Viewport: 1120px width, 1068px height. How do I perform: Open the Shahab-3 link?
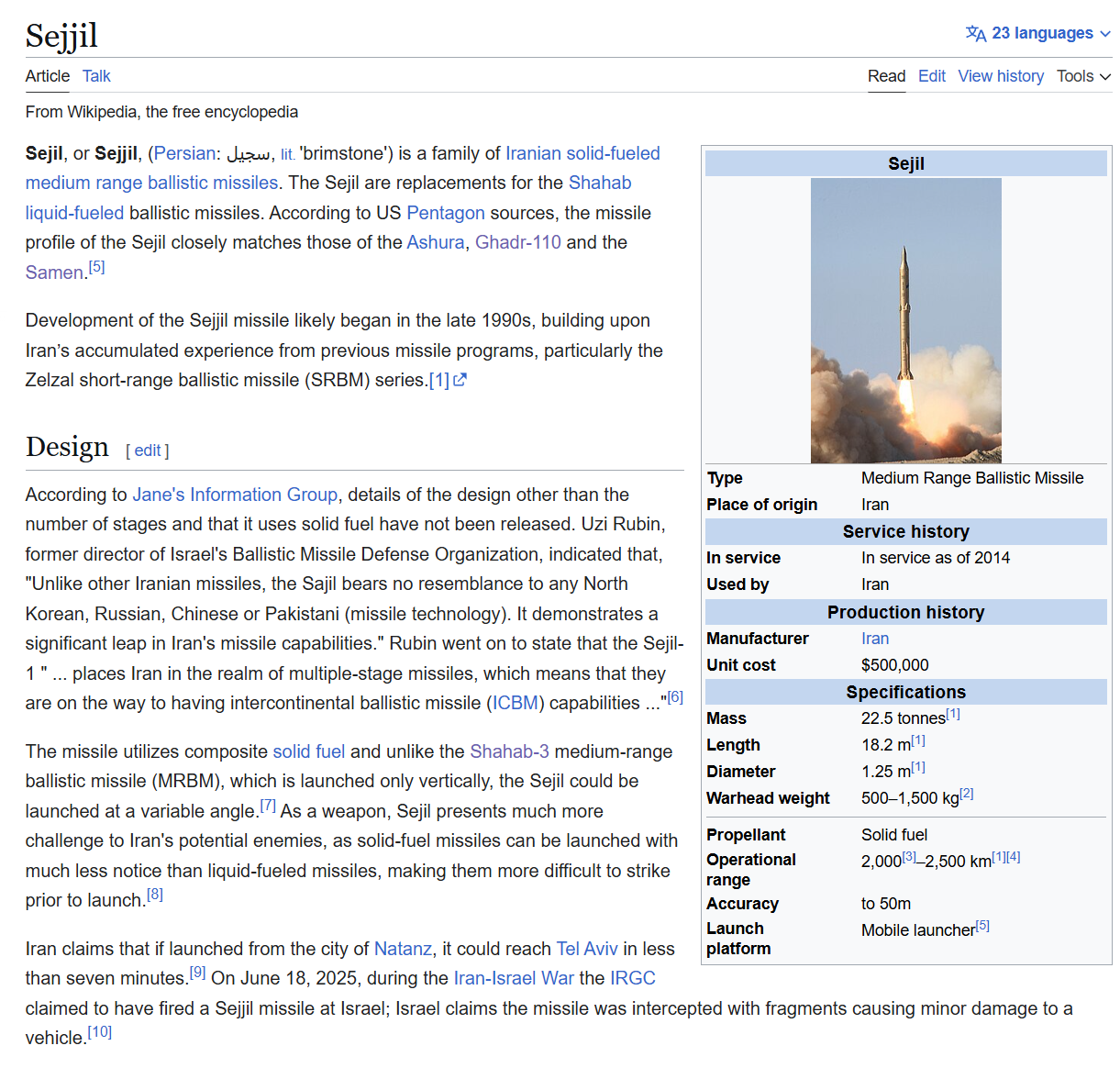point(510,751)
